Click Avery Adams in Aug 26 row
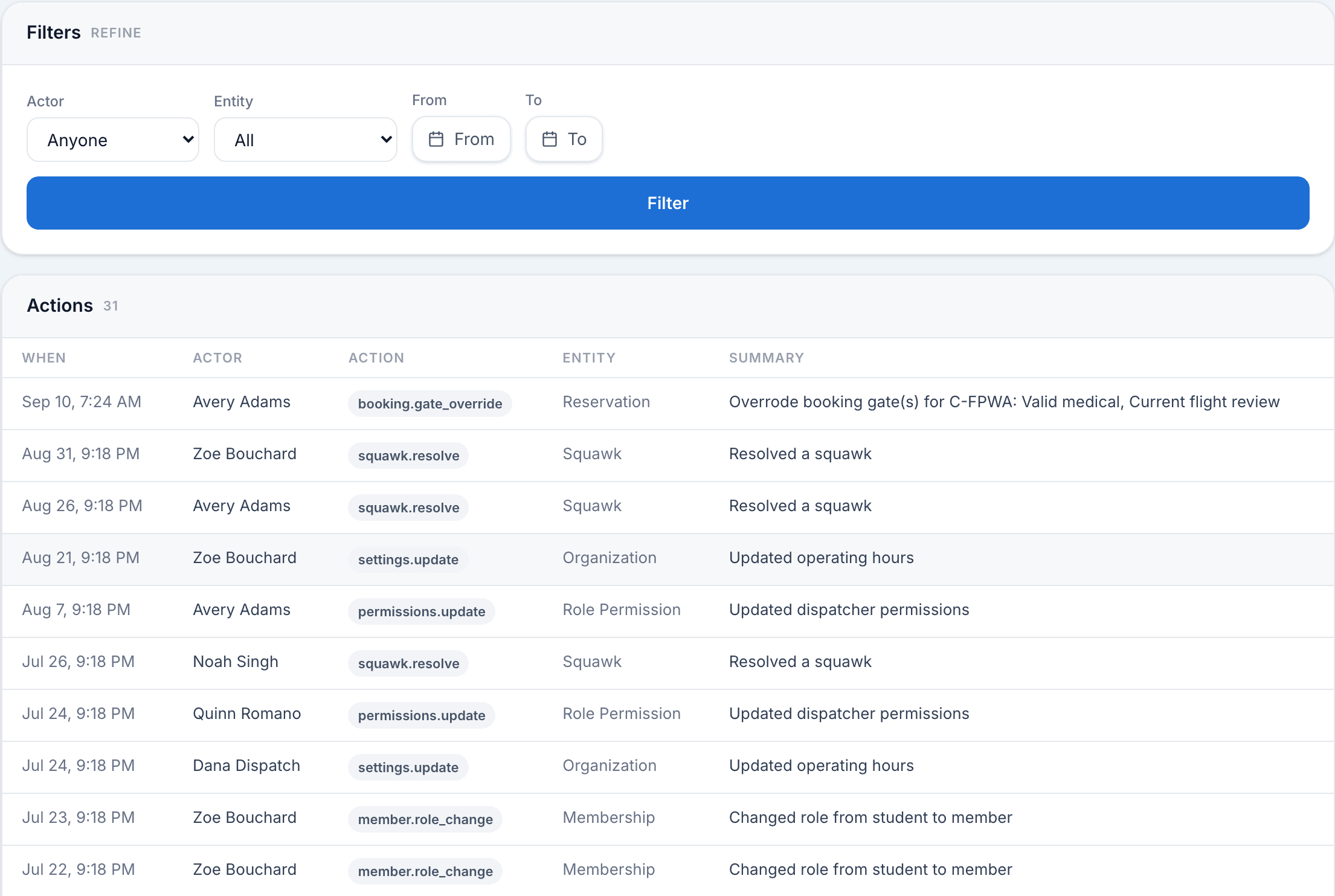Screen dimensions: 1335x896 (242, 506)
